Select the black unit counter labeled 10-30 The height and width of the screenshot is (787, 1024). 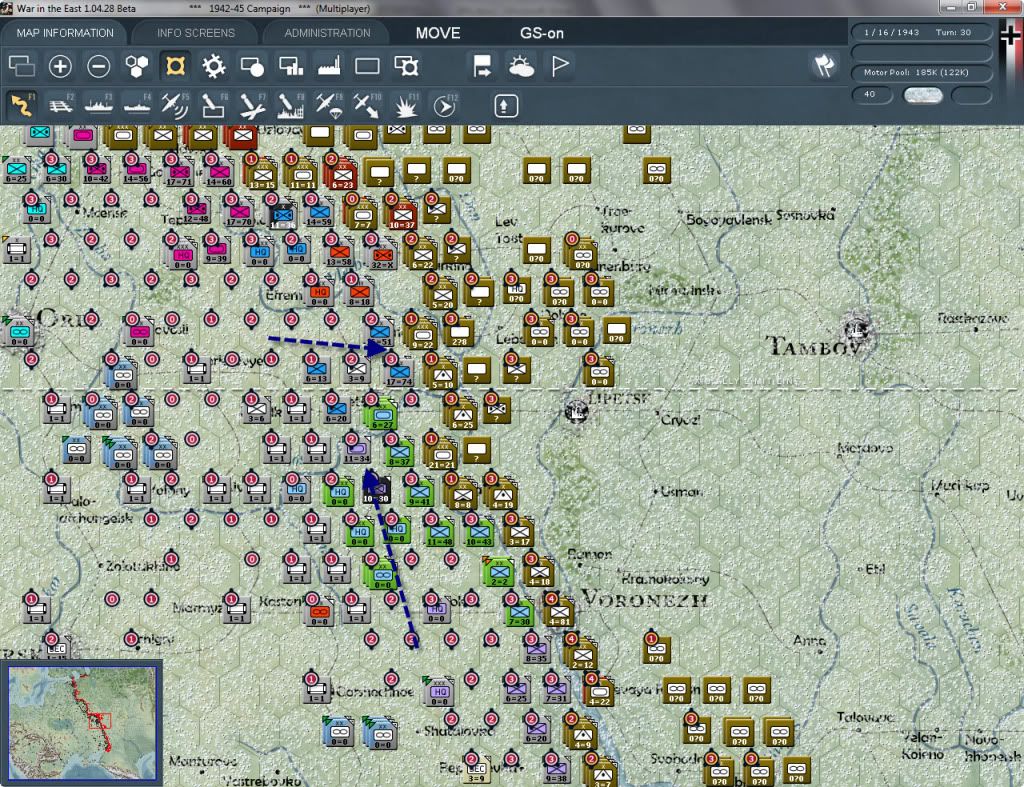[376, 491]
